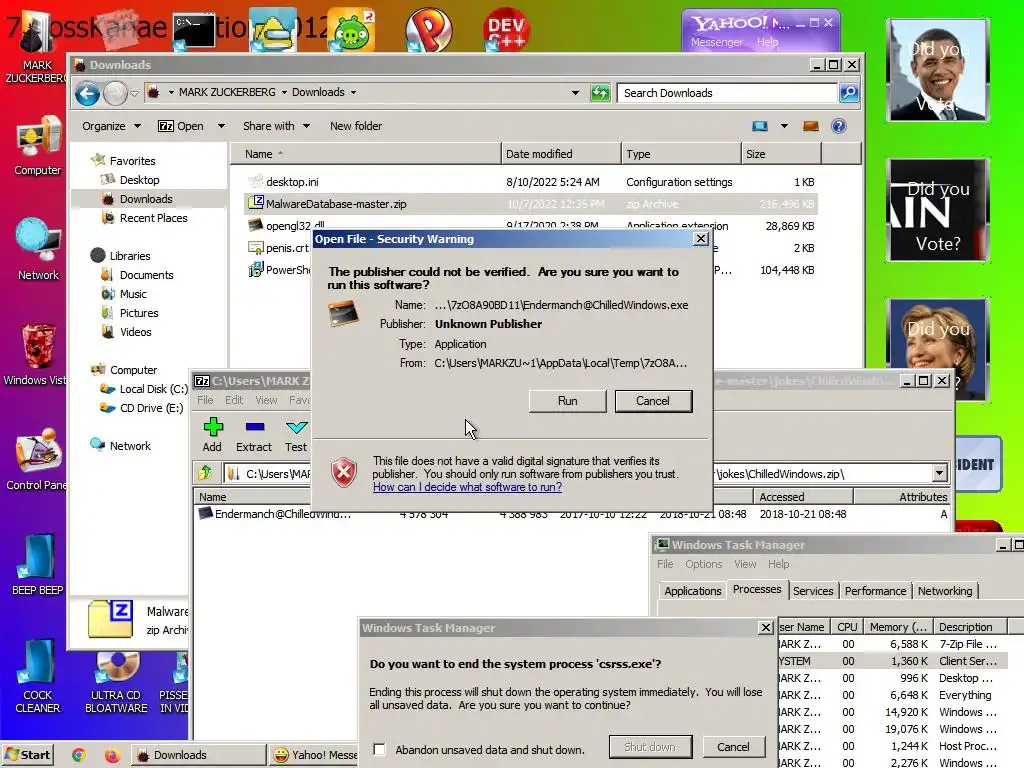
Task: Click the green Refresh icon in Explorer address bar
Action: click(x=600, y=93)
